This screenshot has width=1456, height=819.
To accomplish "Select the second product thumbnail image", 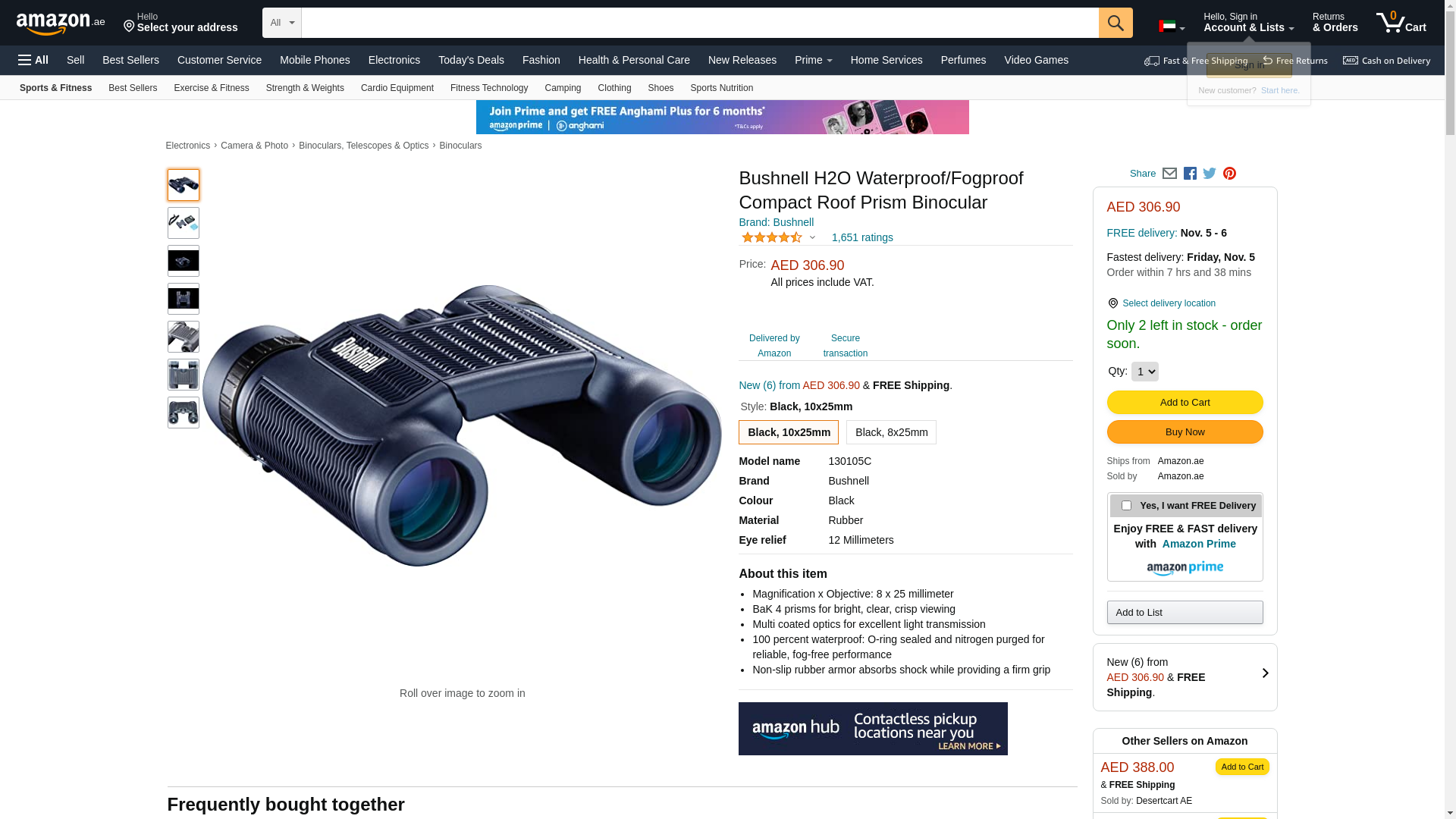I will (184, 223).
